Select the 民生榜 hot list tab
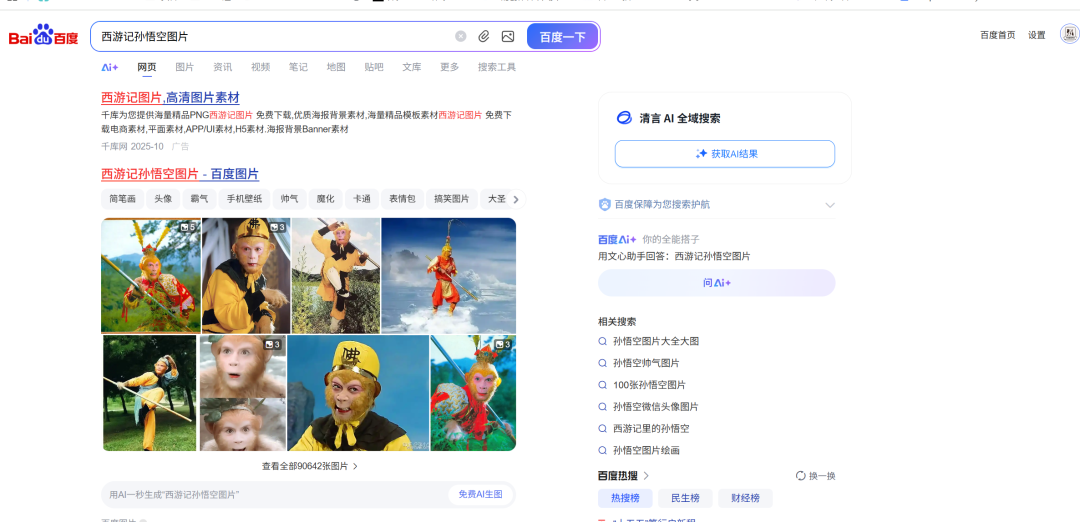Image resolution: width=1080 pixels, height=522 pixels. tap(685, 498)
